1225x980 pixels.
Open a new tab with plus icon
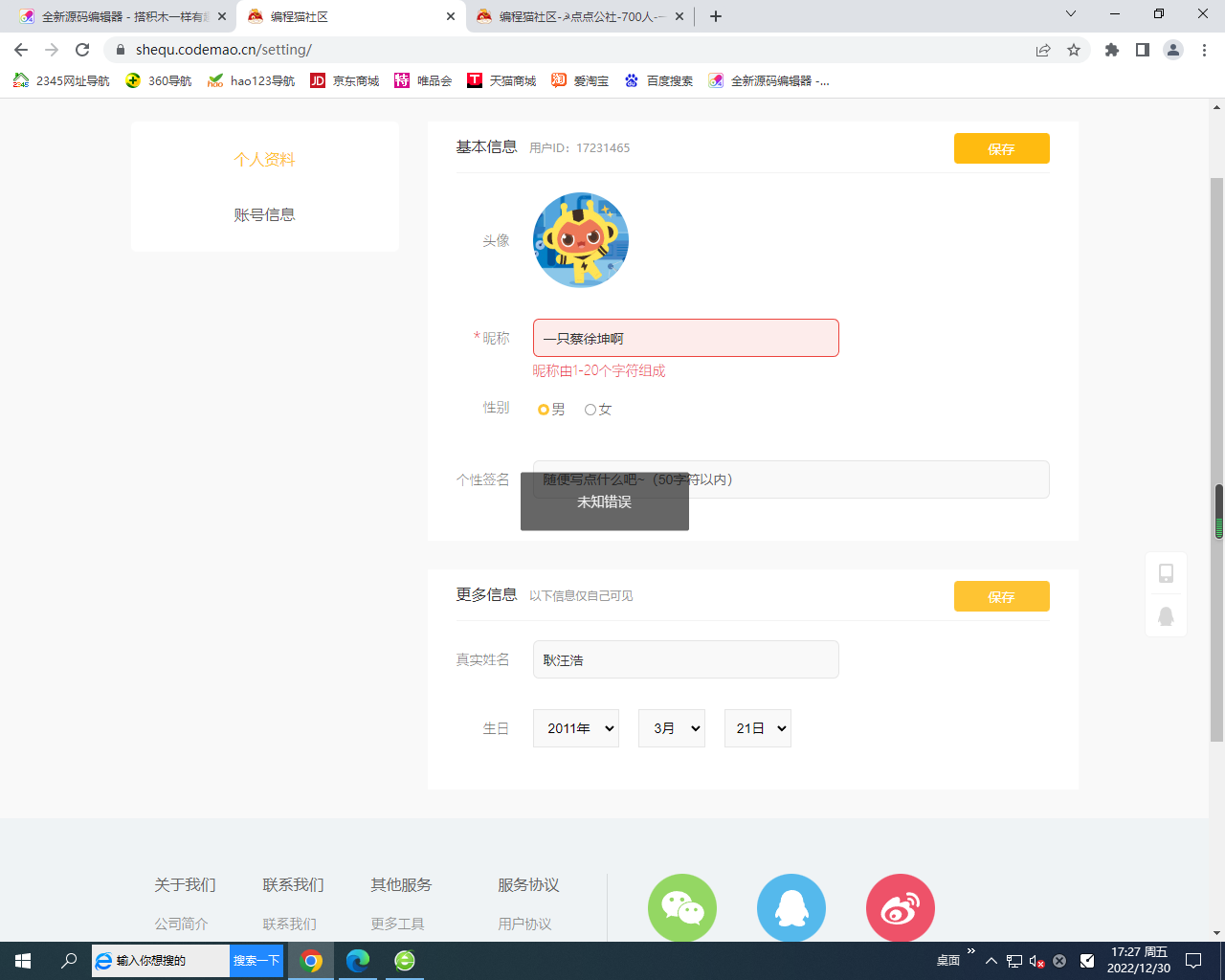click(716, 16)
